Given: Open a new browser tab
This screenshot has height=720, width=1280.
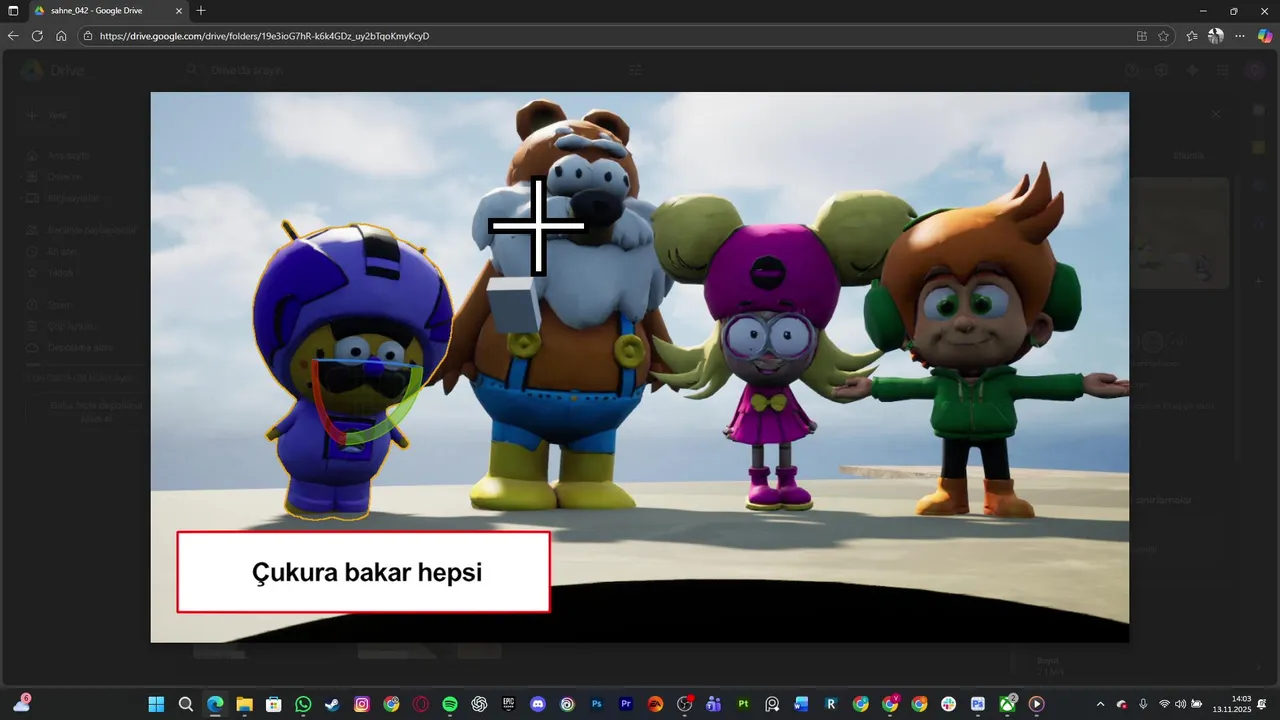Looking at the screenshot, I should (x=201, y=10).
